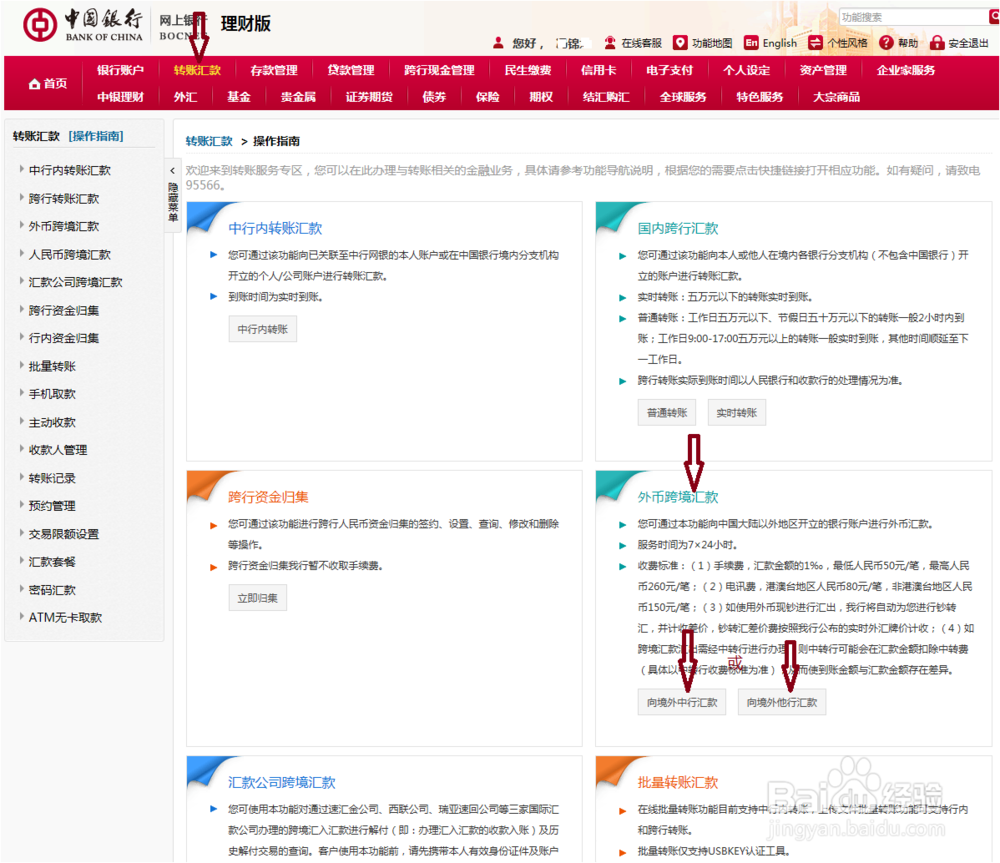Expand 跨行资金归集 sidebar item
Image resolution: width=1000 pixels, height=863 pixels.
[64, 311]
